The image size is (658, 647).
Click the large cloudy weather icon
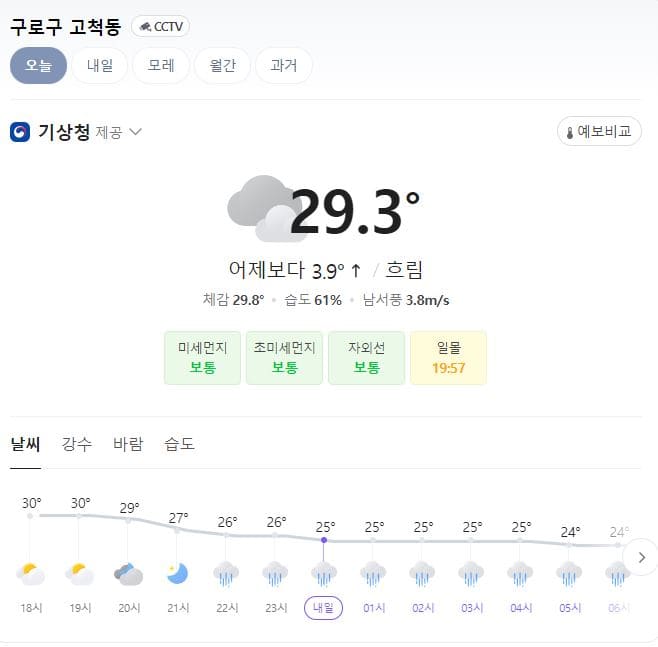point(264,209)
